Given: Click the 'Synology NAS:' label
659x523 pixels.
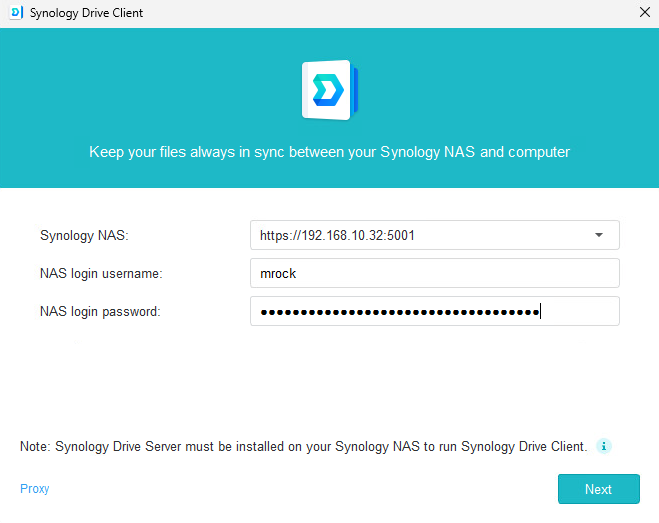Looking at the screenshot, I should point(84,235).
